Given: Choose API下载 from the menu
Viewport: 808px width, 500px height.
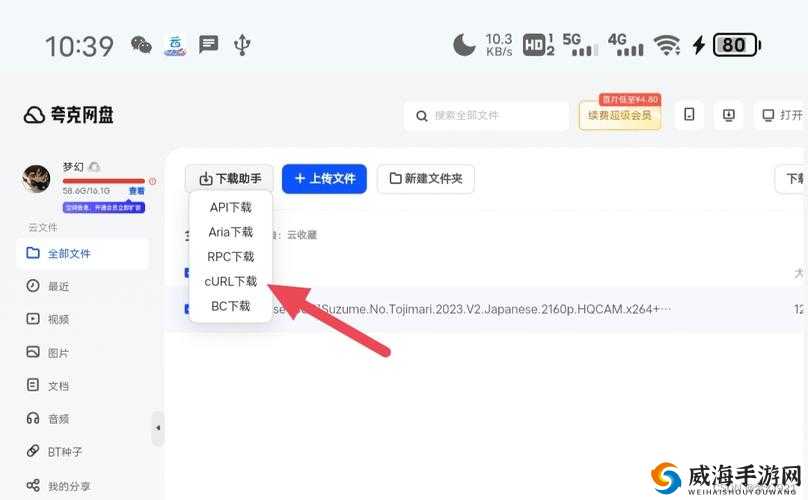Looking at the screenshot, I should (230, 207).
